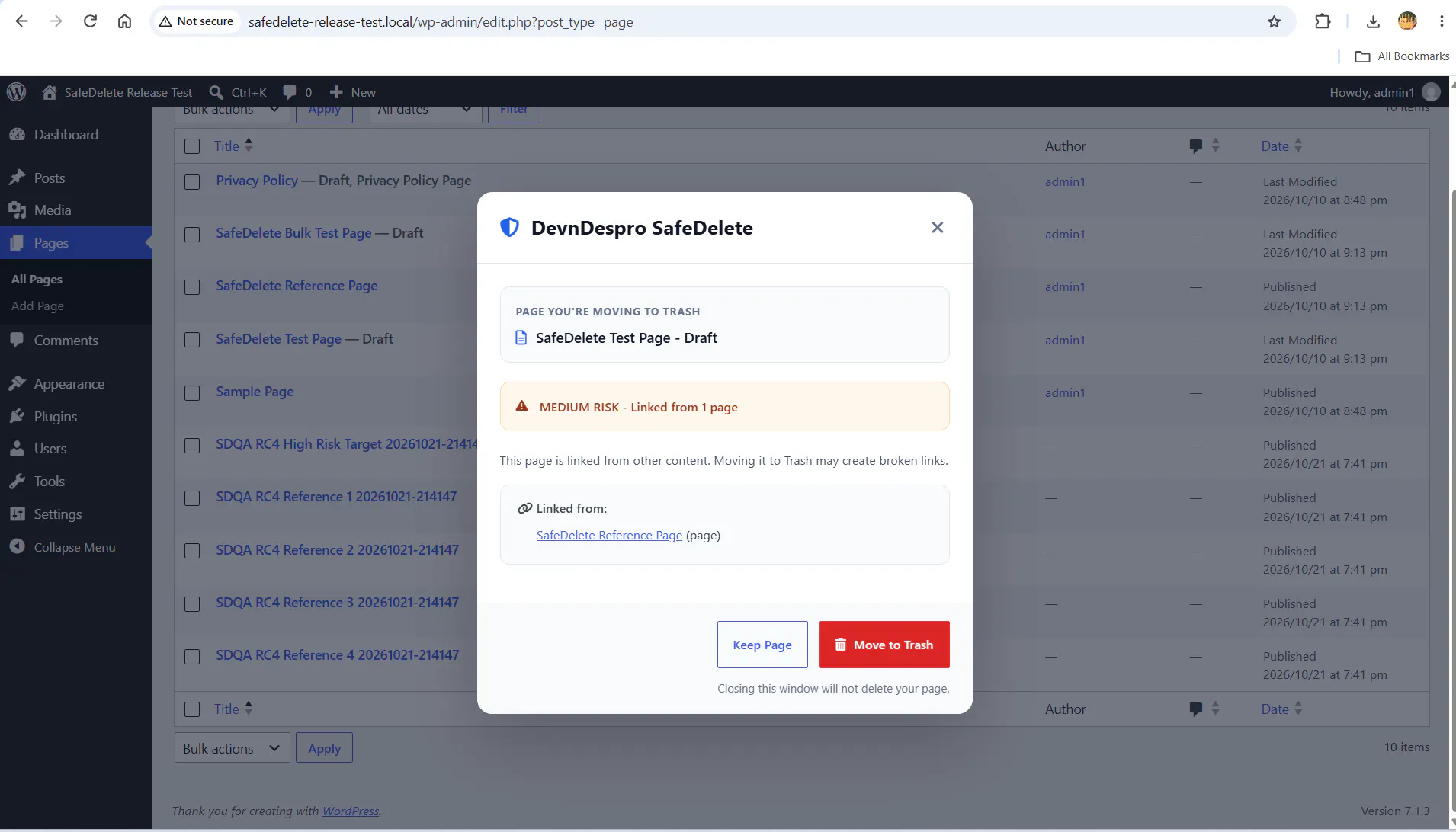The image size is (1456, 832).
Task: Open Chrome three-dot menu
Action: (x=1442, y=21)
